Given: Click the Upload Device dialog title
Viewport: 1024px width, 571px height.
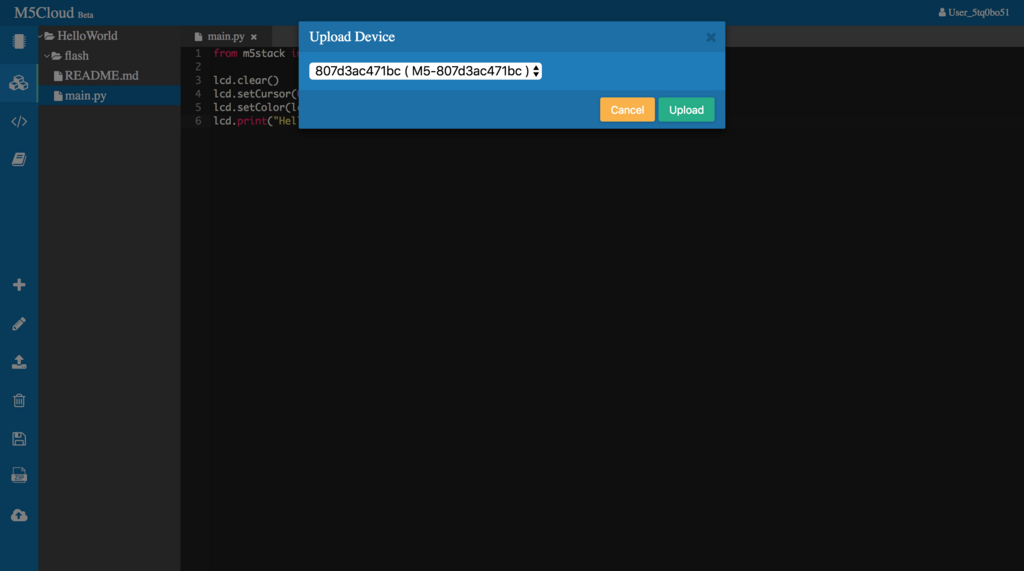Looking at the screenshot, I should pyautogui.click(x=352, y=37).
